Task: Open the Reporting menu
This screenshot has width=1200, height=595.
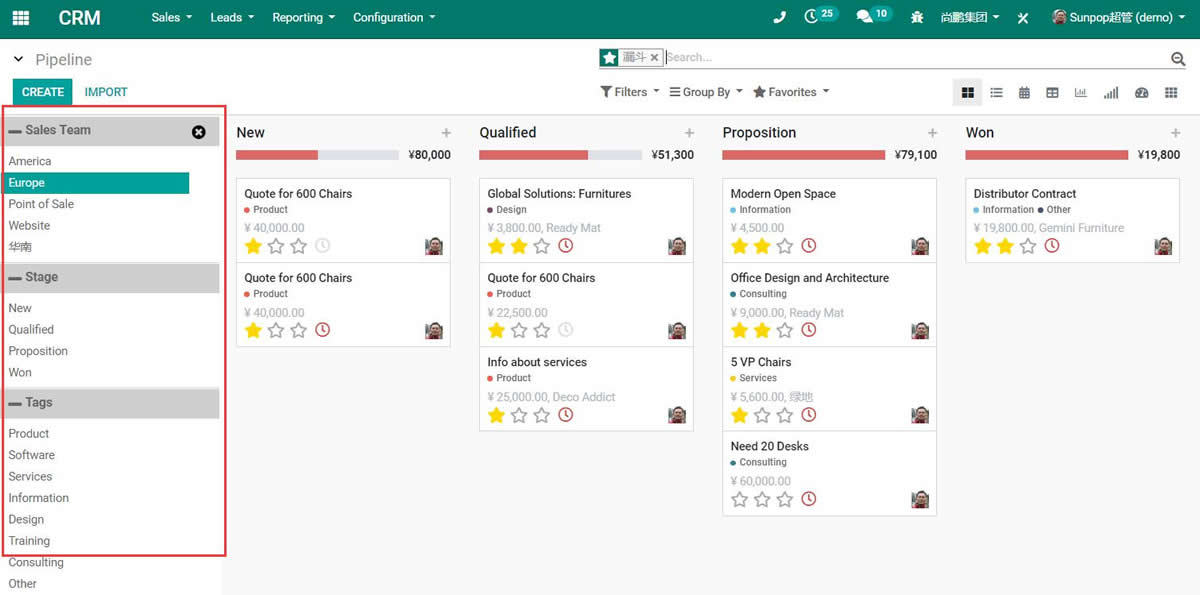Action: pos(303,18)
